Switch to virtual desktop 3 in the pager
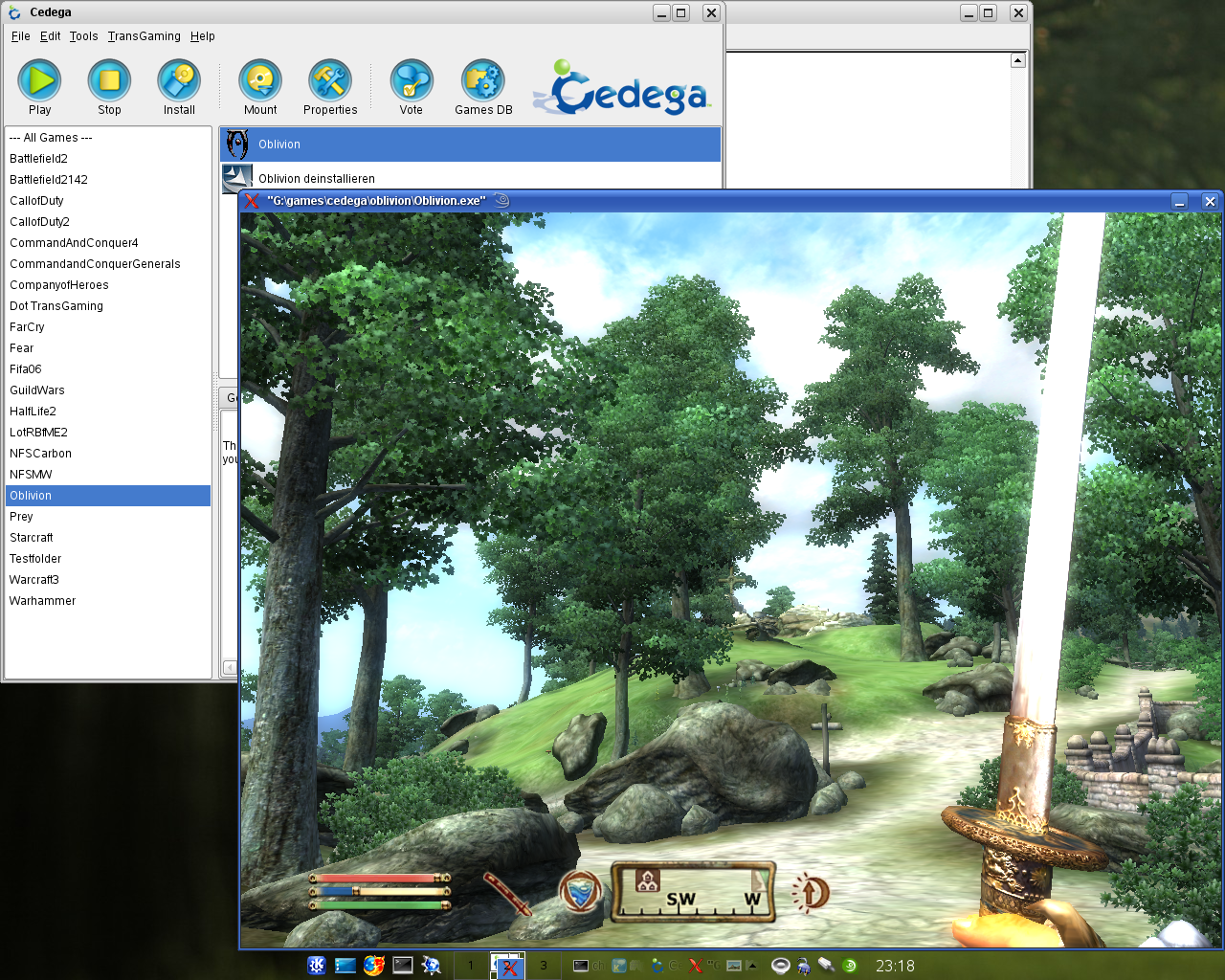The image size is (1225, 980). tap(544, 965)
